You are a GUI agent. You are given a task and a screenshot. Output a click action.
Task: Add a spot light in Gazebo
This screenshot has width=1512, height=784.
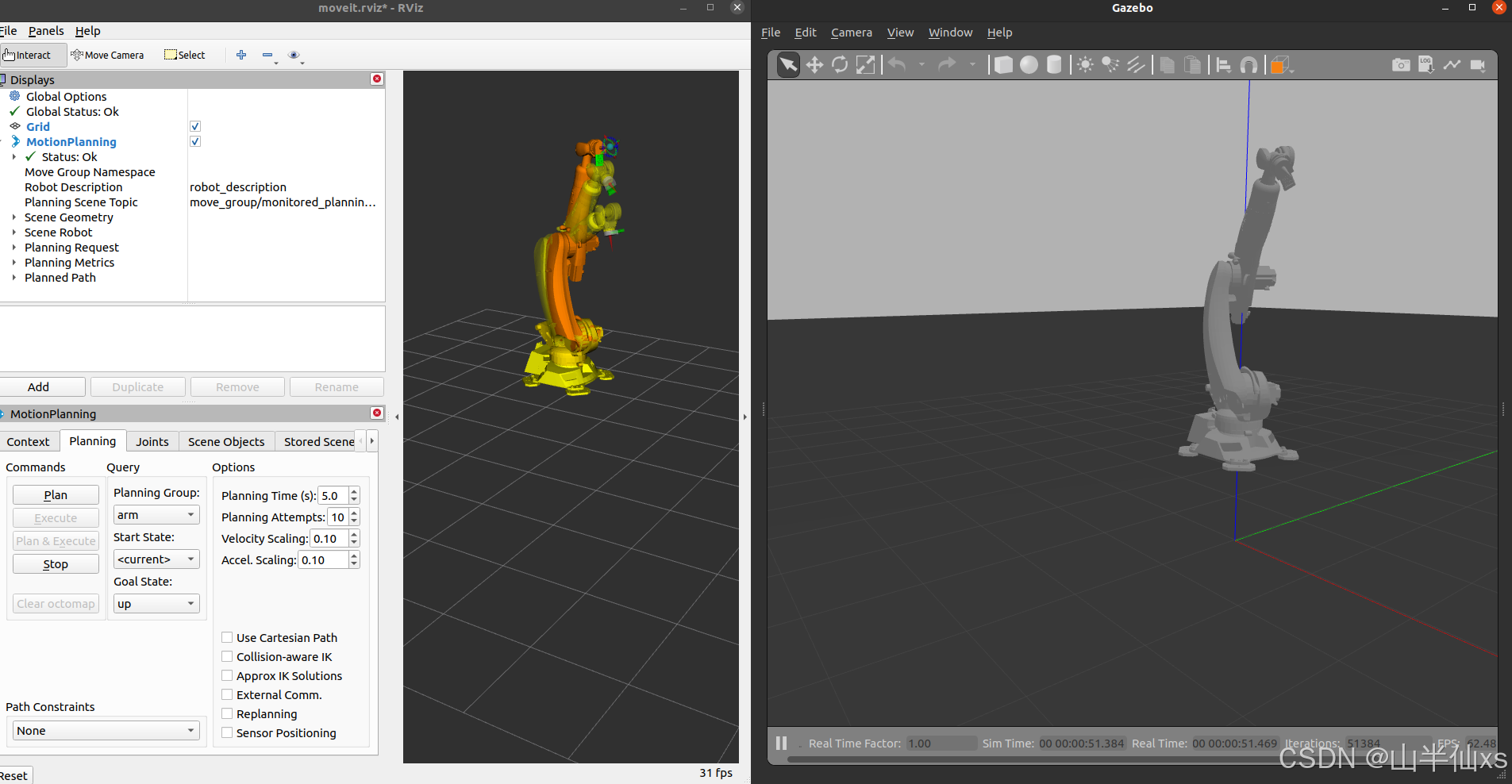(1110, 65)
